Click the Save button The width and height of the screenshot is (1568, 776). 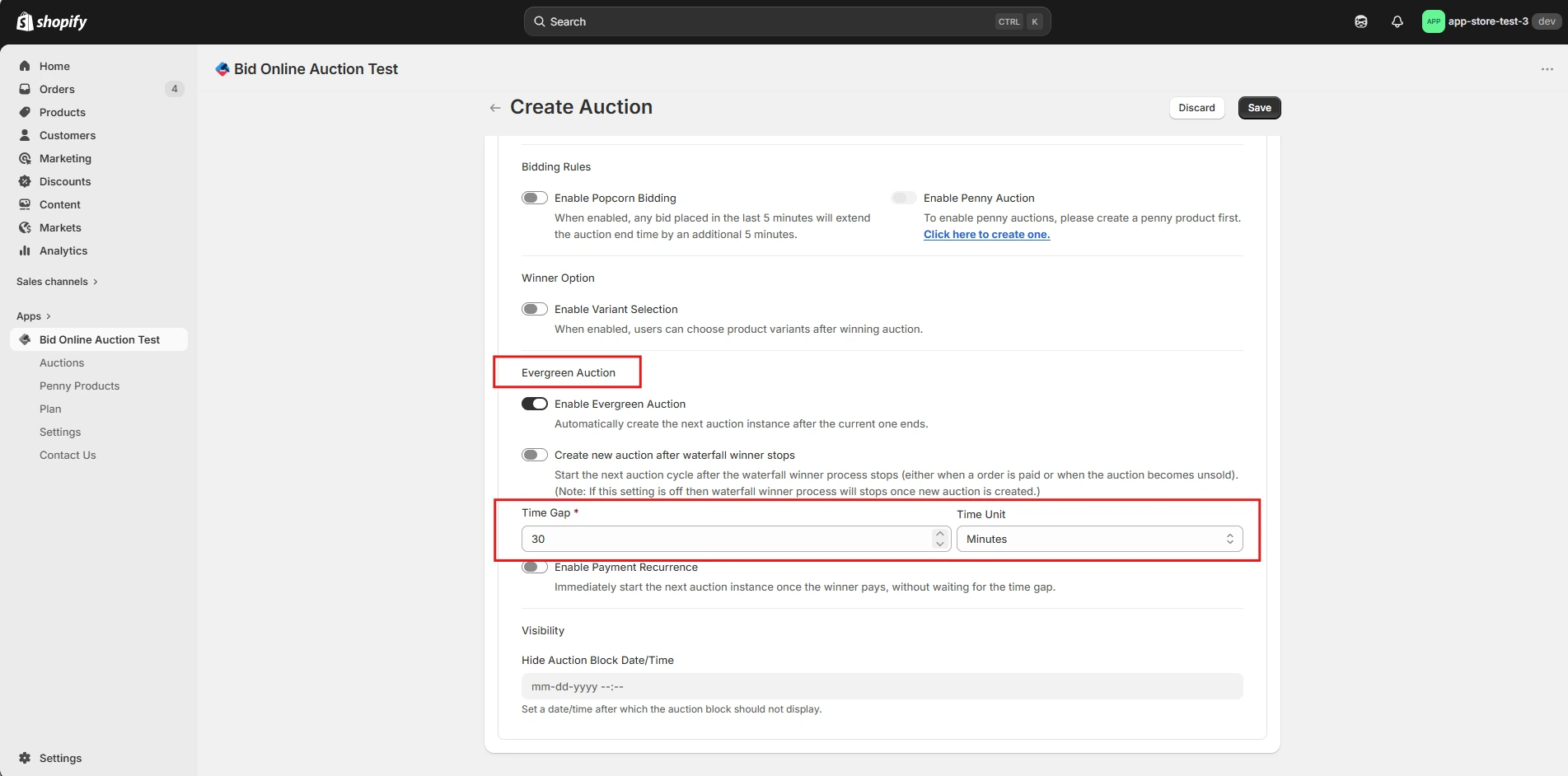[1259, 108]
